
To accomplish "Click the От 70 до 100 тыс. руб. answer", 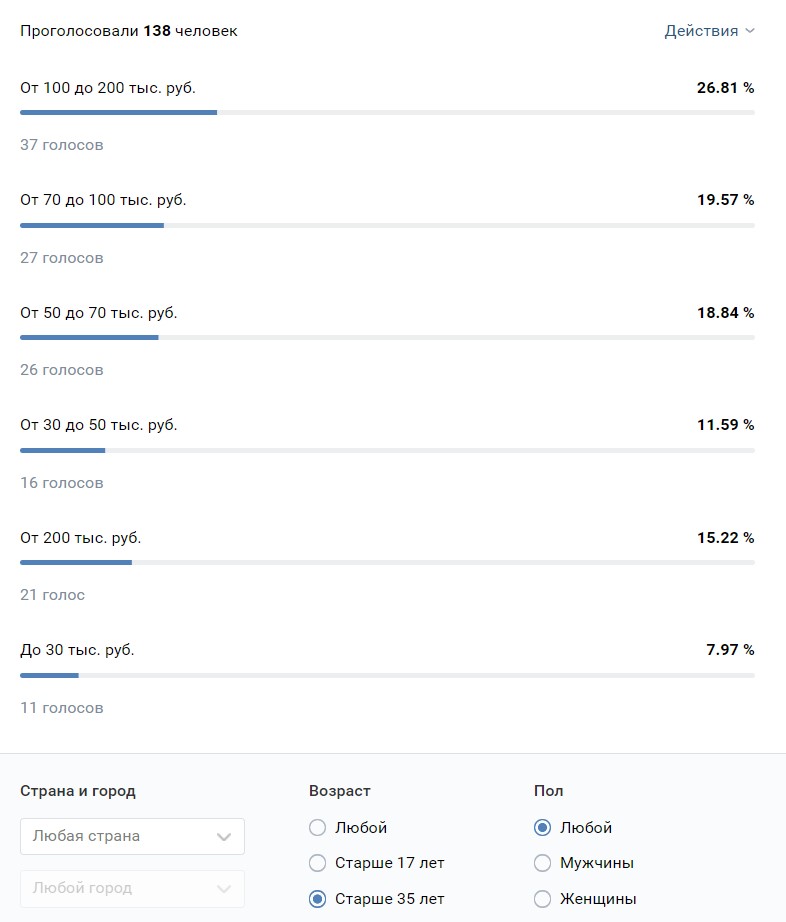I will 103,200.
